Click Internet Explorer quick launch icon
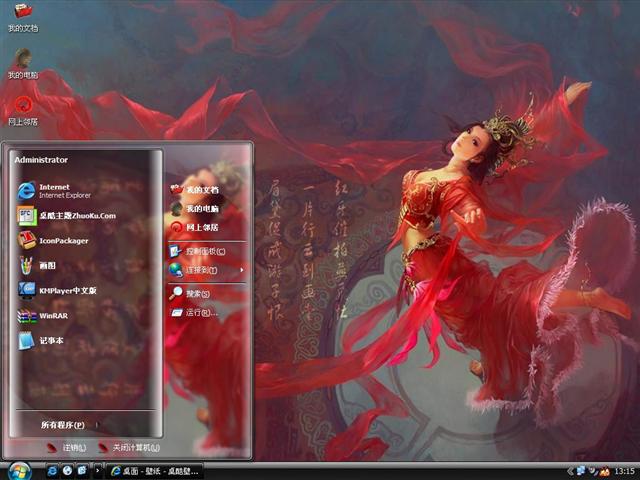Viewport: 640px width, 480px height. 52,471
